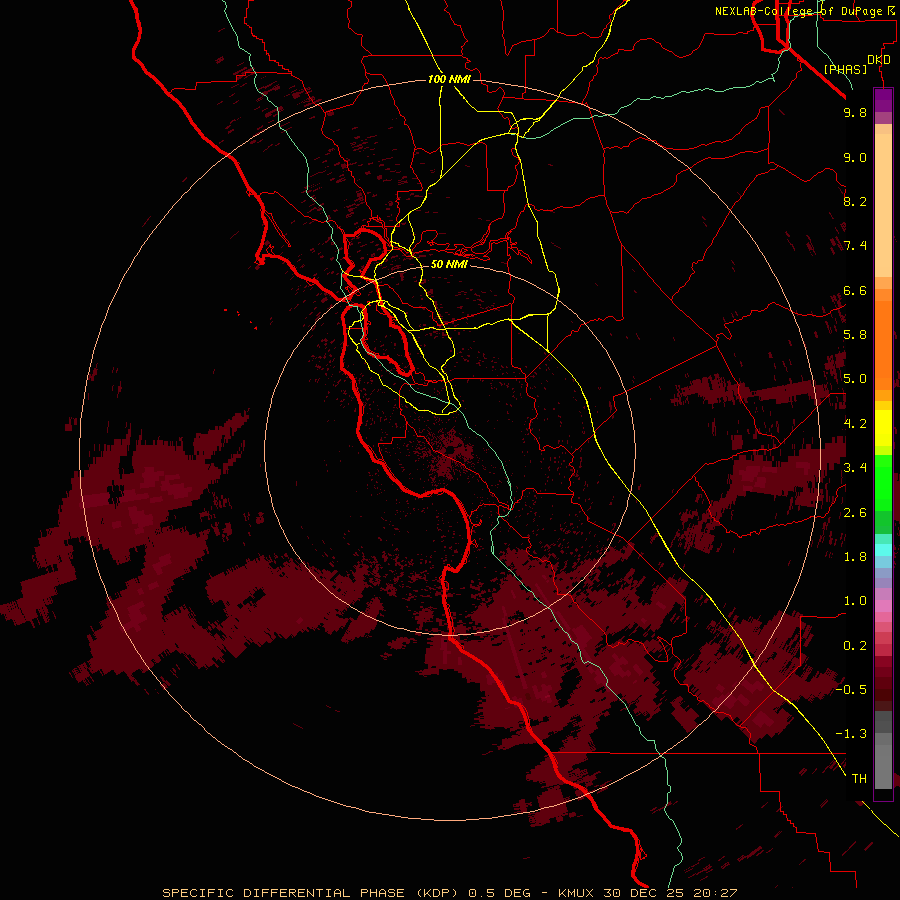Click the 5.0 scale value
Image resolution: width=900 pixels, height=900 pixels.
click(855, 379)
